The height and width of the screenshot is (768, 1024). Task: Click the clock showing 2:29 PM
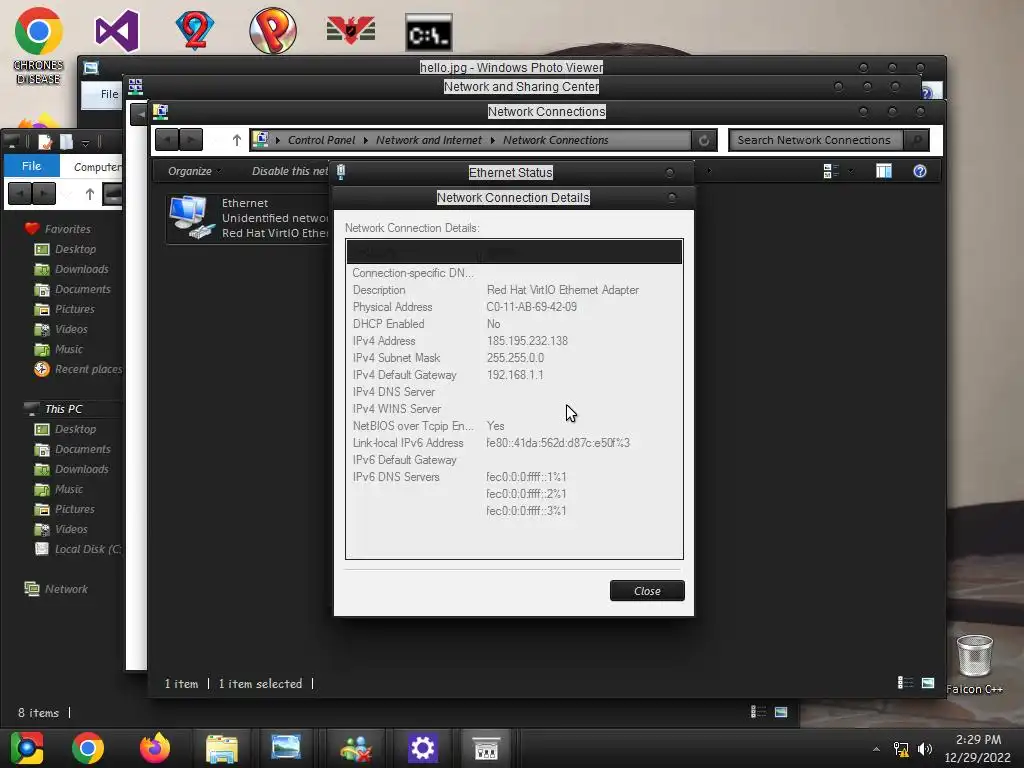pos(978,739)
